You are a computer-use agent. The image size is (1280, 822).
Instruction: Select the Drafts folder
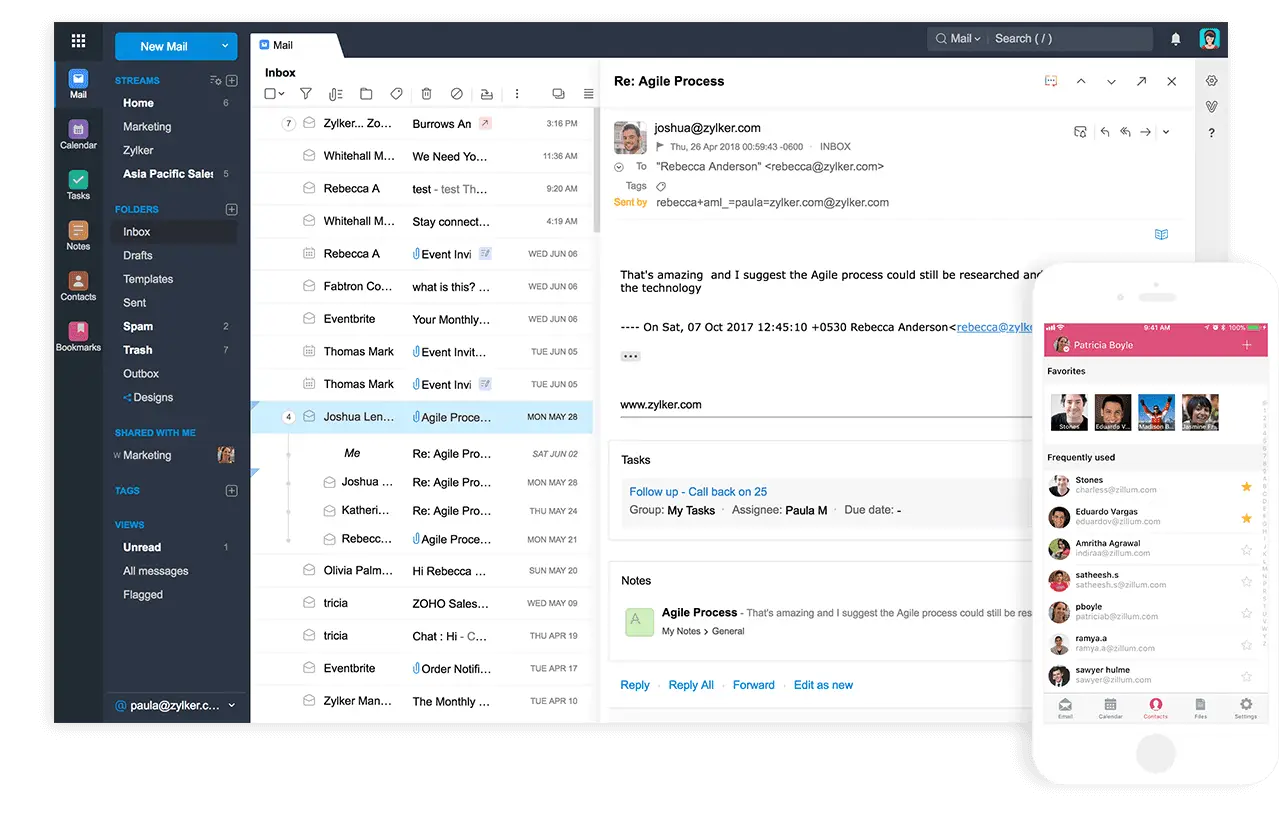click(x=138, y=255)
